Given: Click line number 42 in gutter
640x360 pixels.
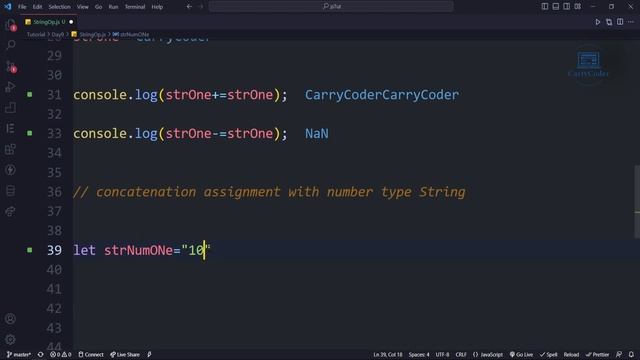Looking at the screenshot, I should pyautogui.click(x=54, y=309).
